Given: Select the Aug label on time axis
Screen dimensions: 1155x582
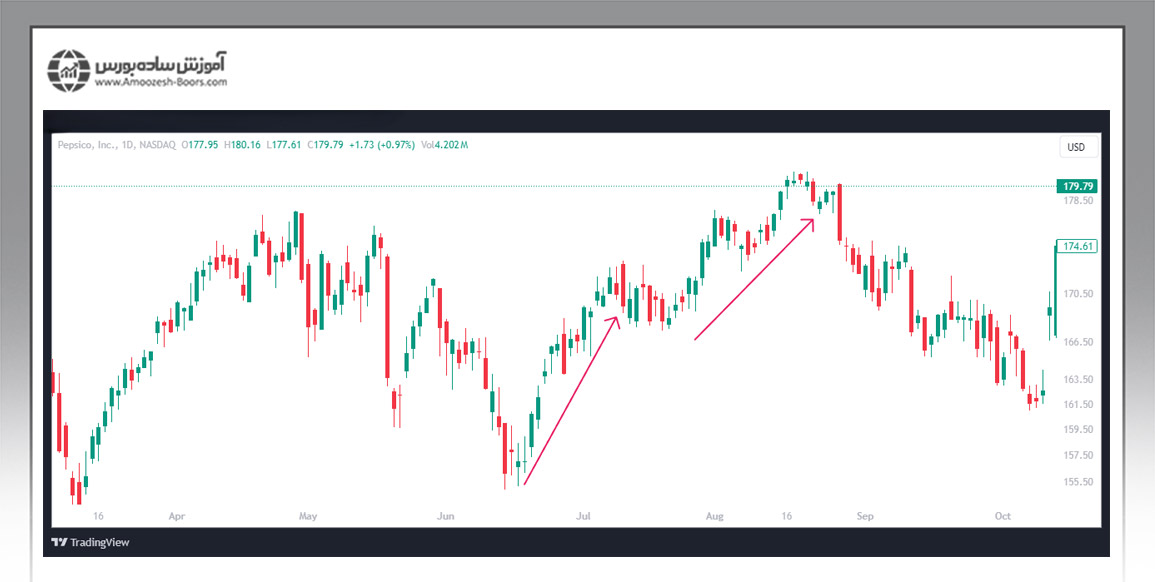Looking at the screenshot, I should coord(714,517).
